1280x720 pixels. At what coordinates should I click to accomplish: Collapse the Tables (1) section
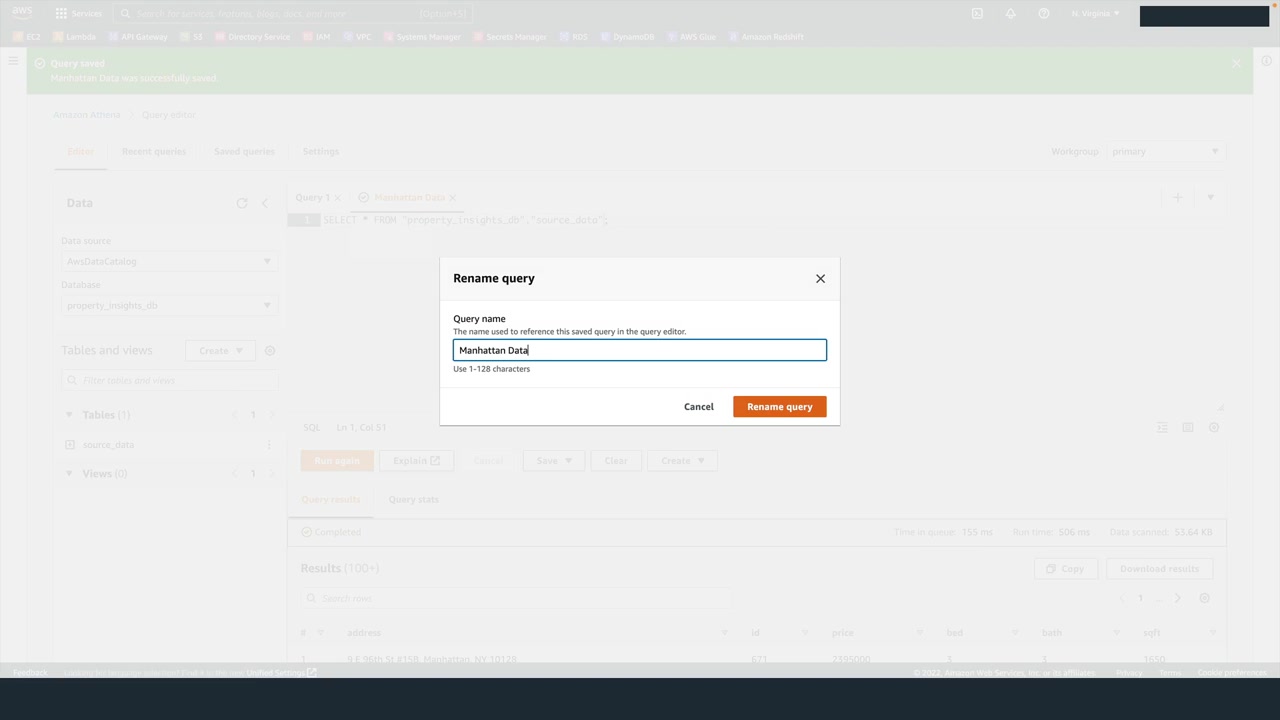(69, 415)
